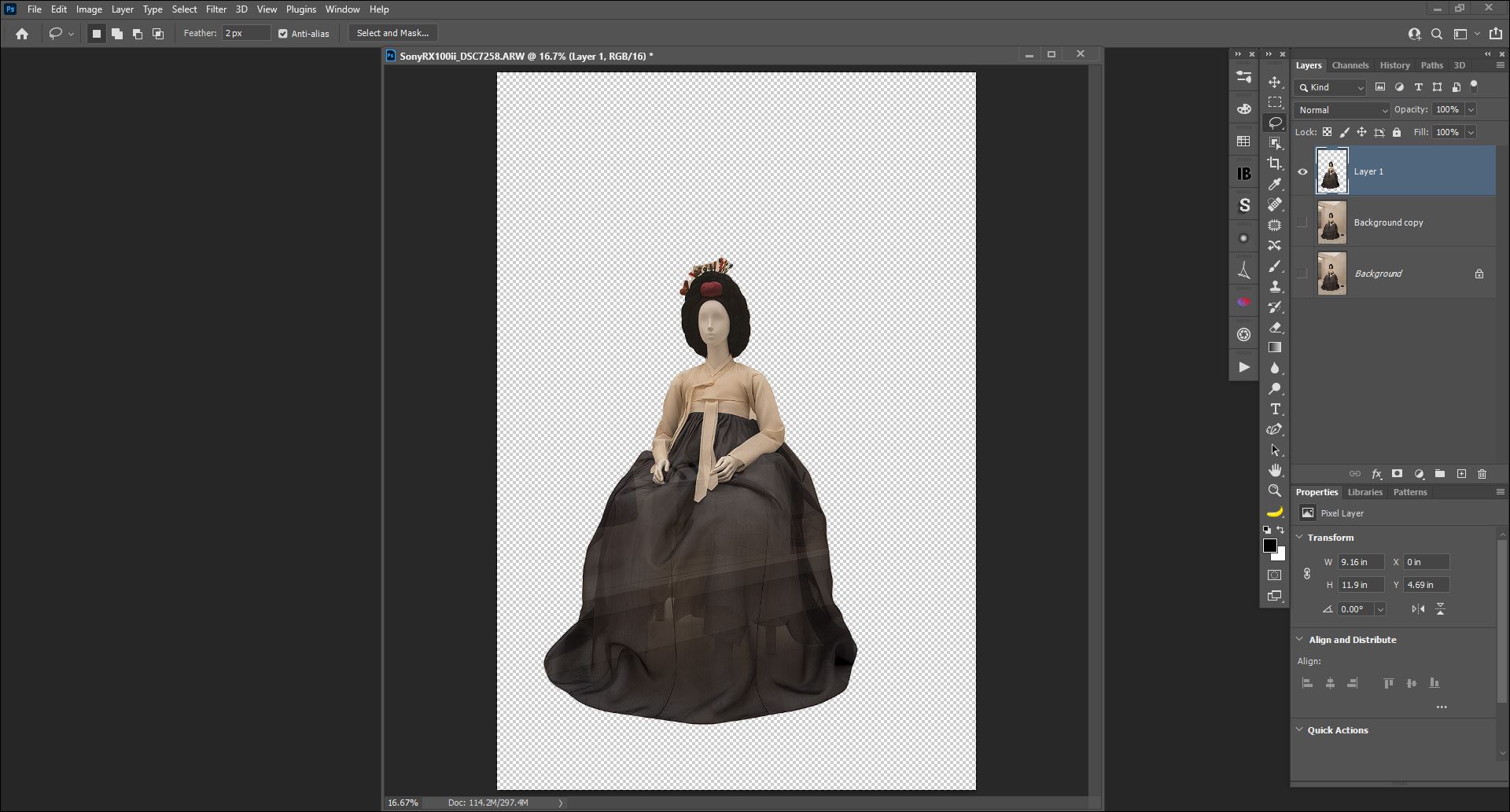This screenshot has height=812, width=1510.
Task: Open the blend mode Normal dropdown
Action: tap(1342, 110)
